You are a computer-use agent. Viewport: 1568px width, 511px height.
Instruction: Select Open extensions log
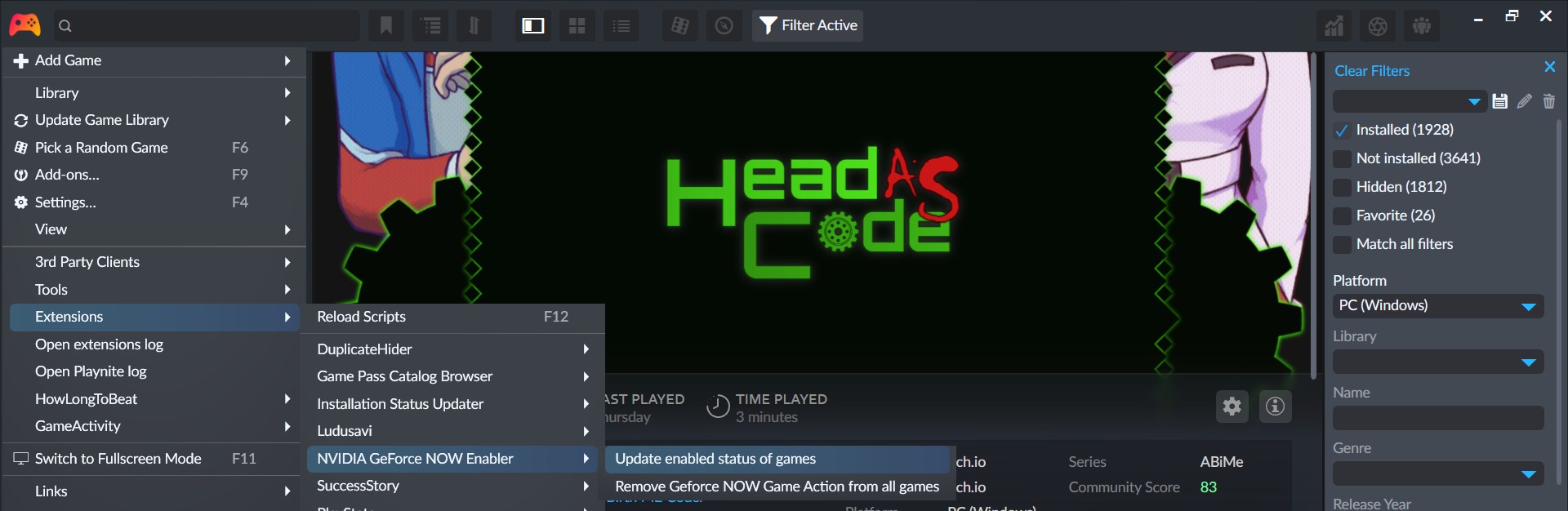coord(154,344)
